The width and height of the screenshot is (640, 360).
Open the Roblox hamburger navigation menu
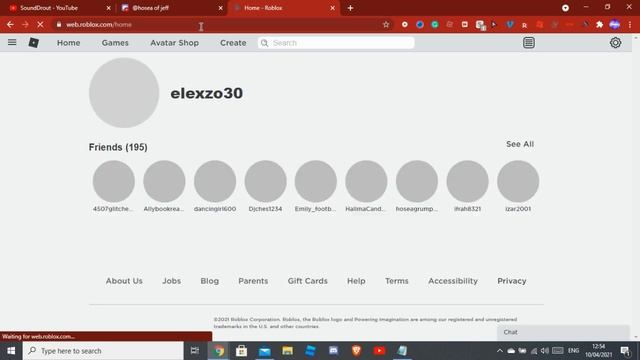pyautogui.click(x=12, y=42)
